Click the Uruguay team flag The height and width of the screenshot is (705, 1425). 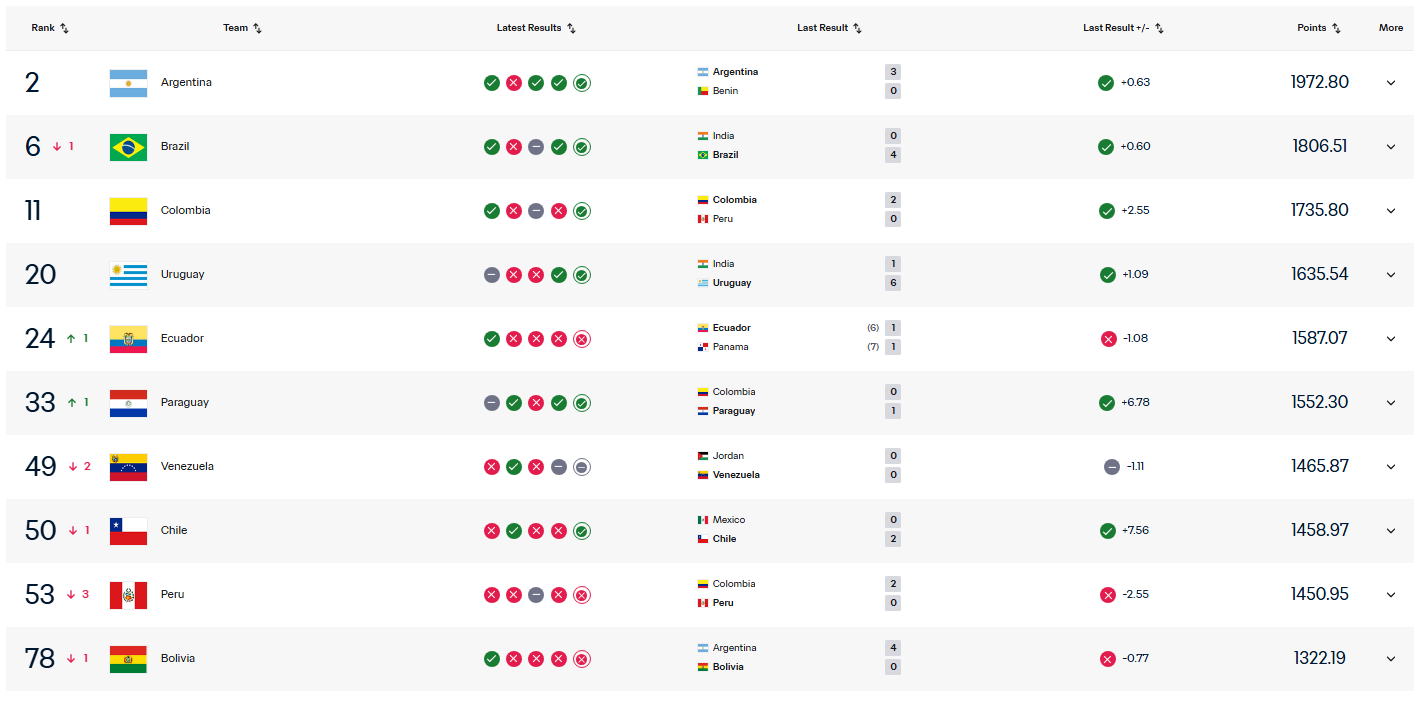coord(128,275)
